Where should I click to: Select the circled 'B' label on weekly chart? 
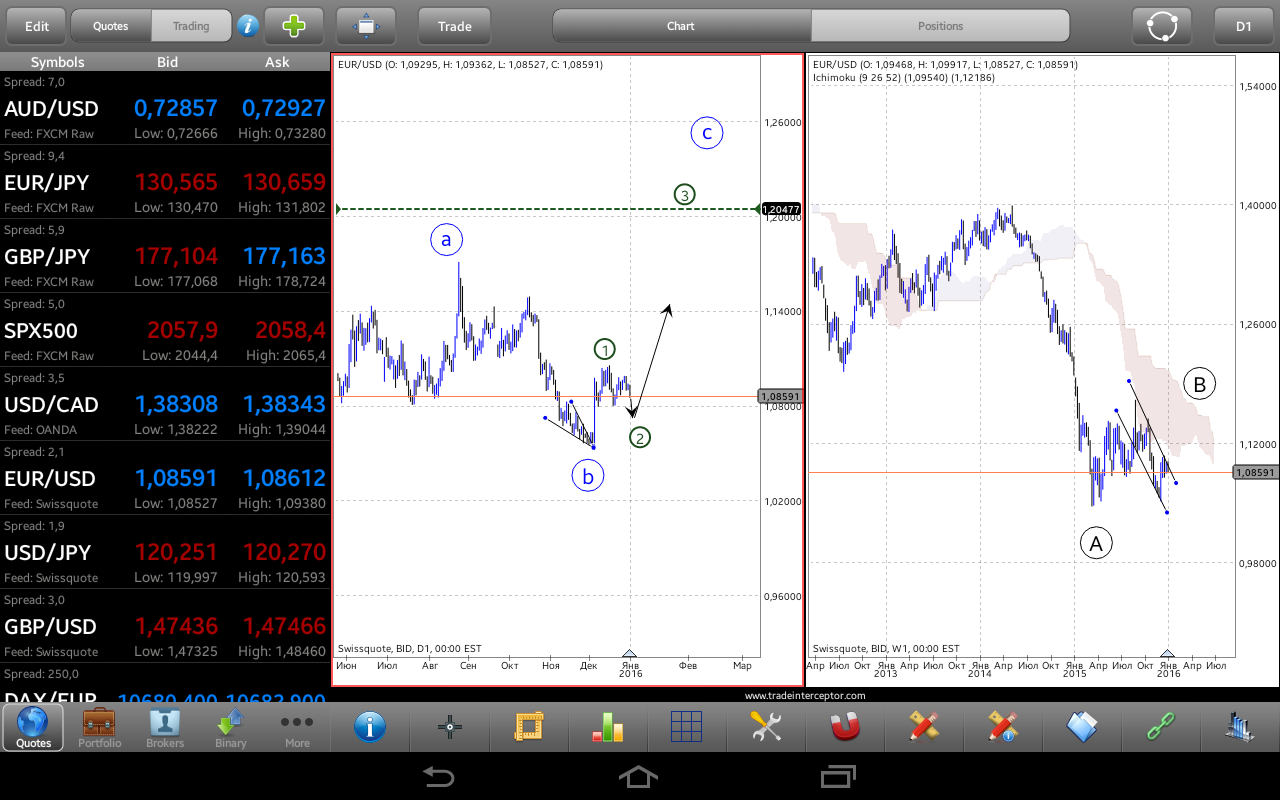(1199, 383)
